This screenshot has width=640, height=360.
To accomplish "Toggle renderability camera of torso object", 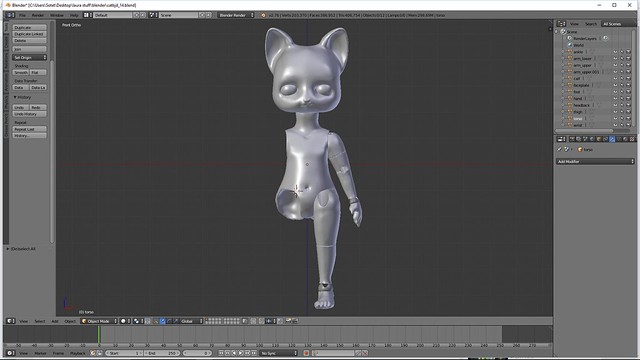I will click(629, 119).
